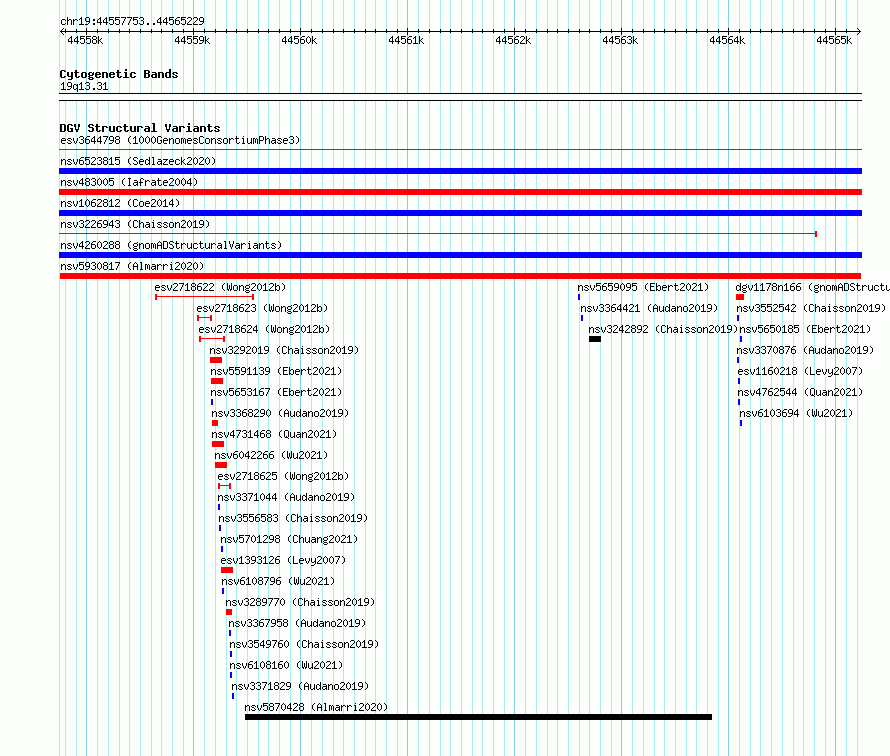Click the DGV Structural Variants track title
Viewport: 890px width, 756px height.
pos(140,128)
